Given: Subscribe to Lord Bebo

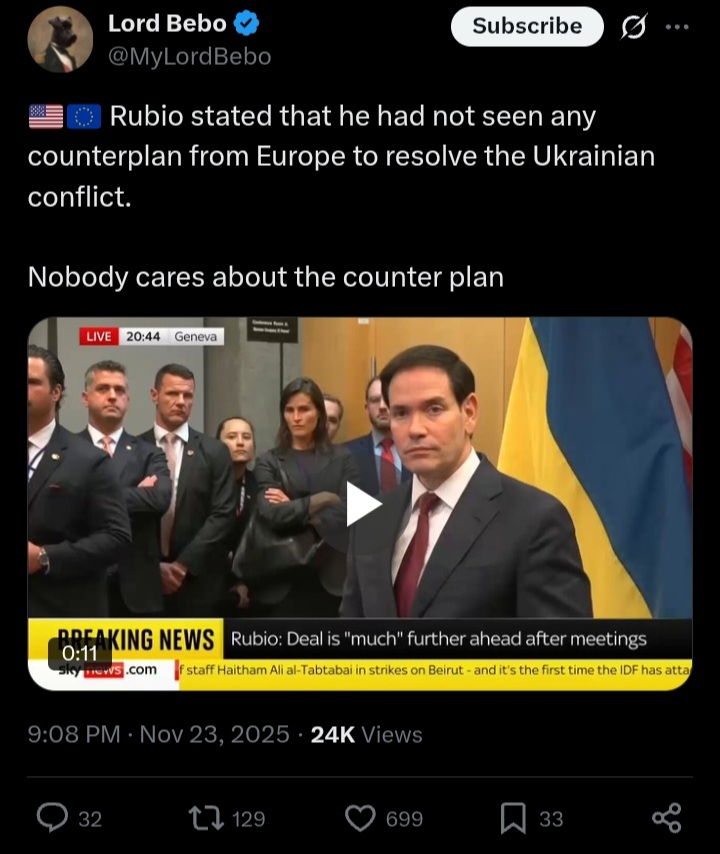Looking at the screenshot, I should point(527,26).
